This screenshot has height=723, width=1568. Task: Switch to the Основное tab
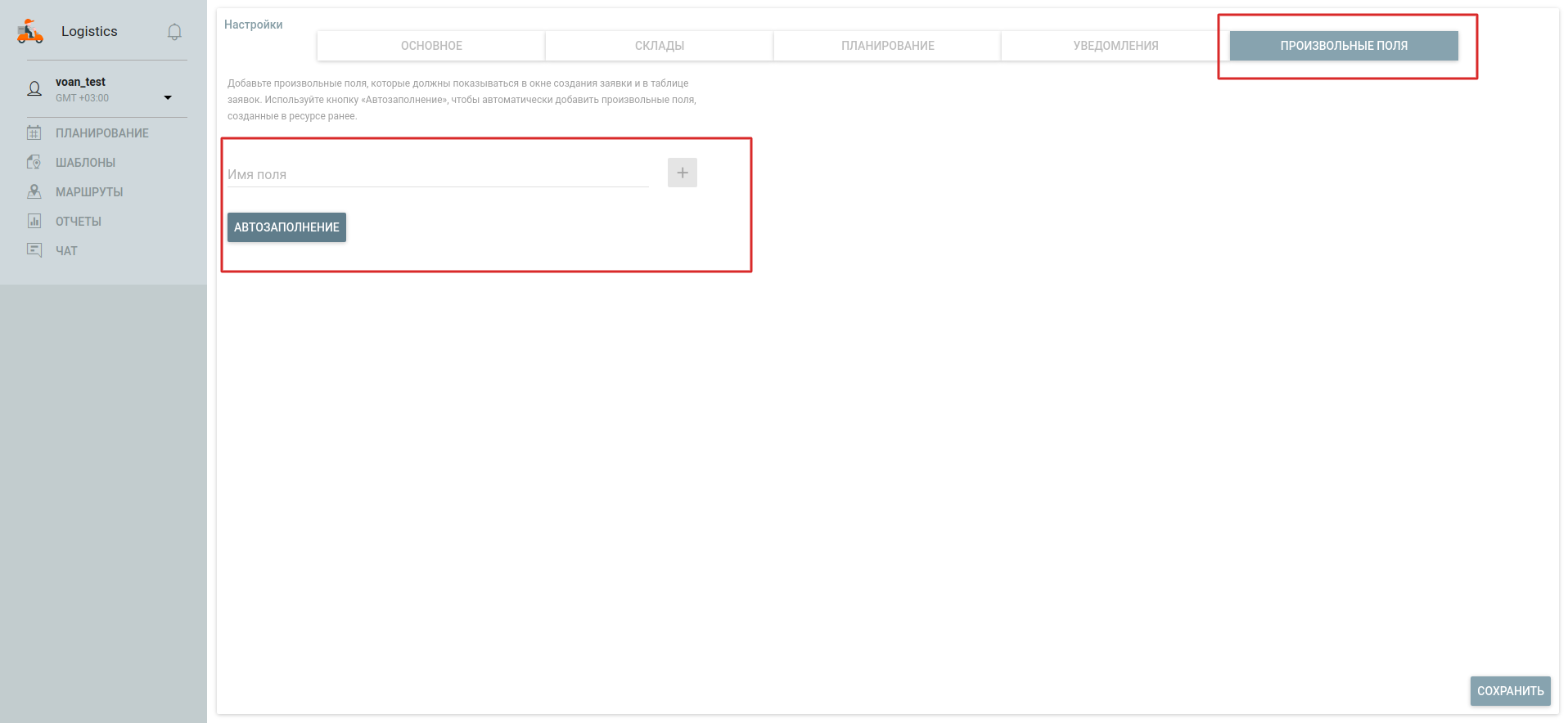(431, 46)
